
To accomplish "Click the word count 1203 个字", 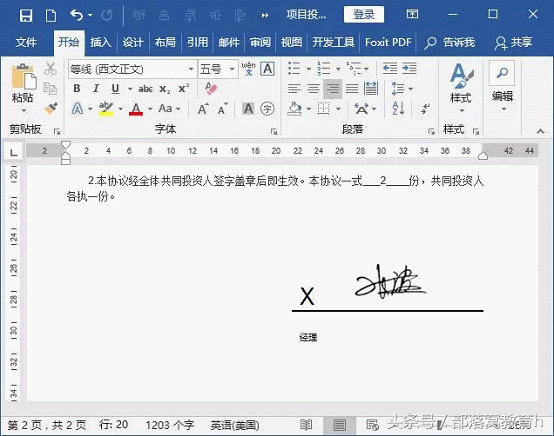I will [170, 425].
